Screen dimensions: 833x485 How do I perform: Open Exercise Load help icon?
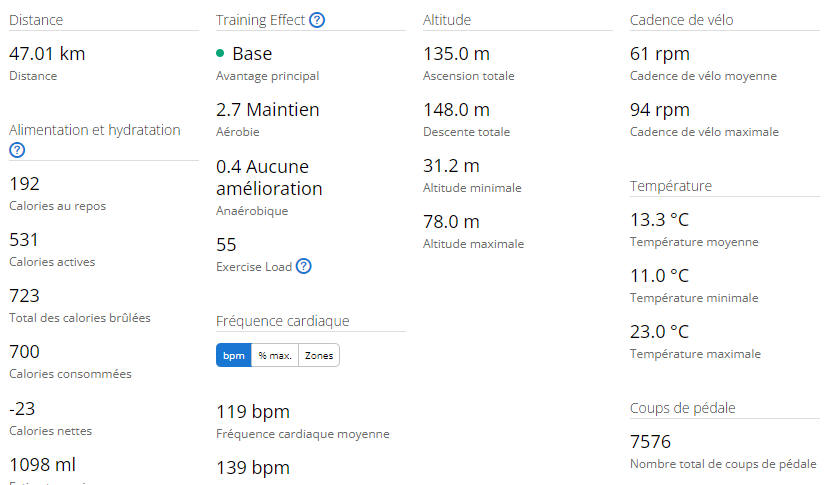tap(304, 266)
